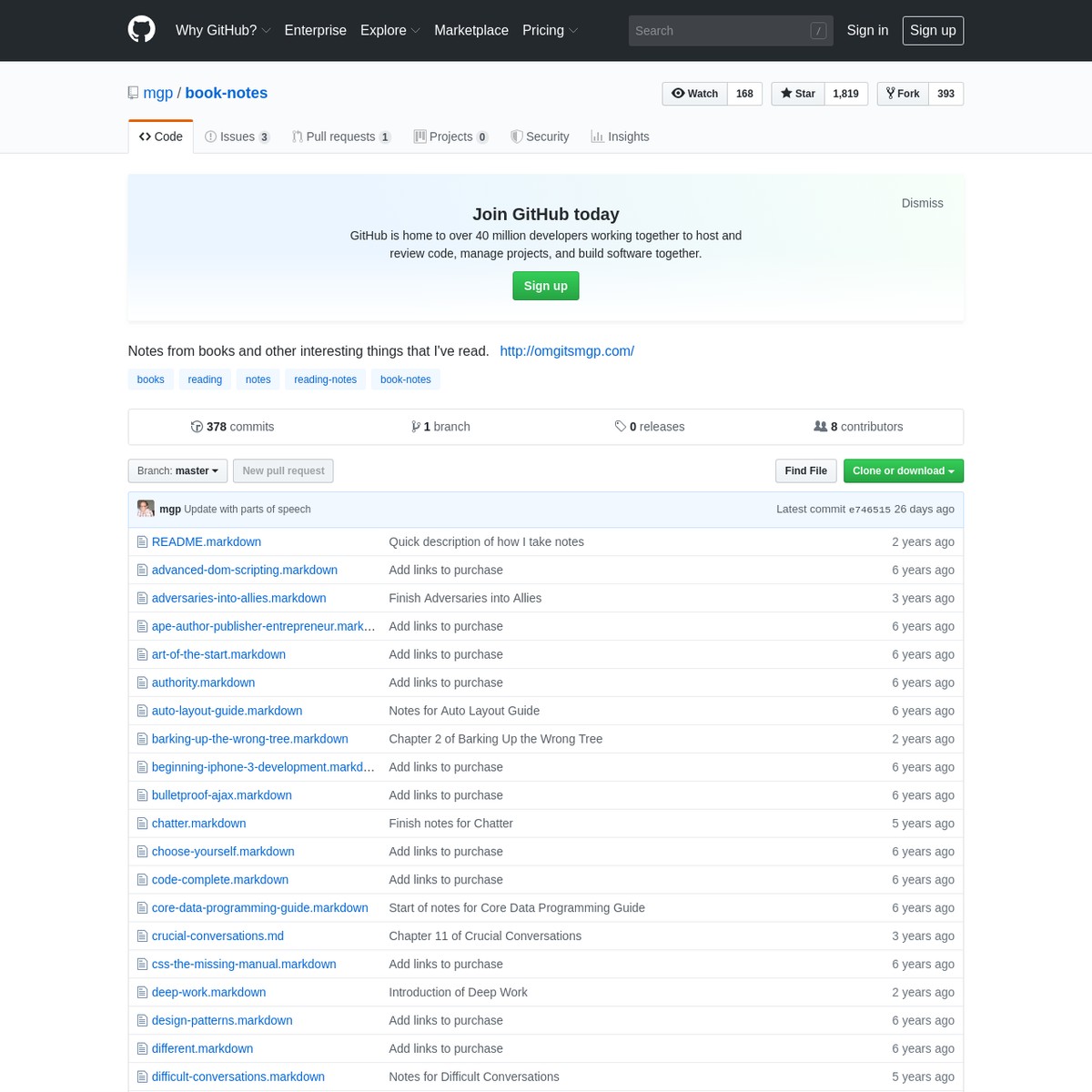Open 'Update with parts of speech' commit
The height and width of the screenshot is (1092, 1092).
[x=248, y=510]
